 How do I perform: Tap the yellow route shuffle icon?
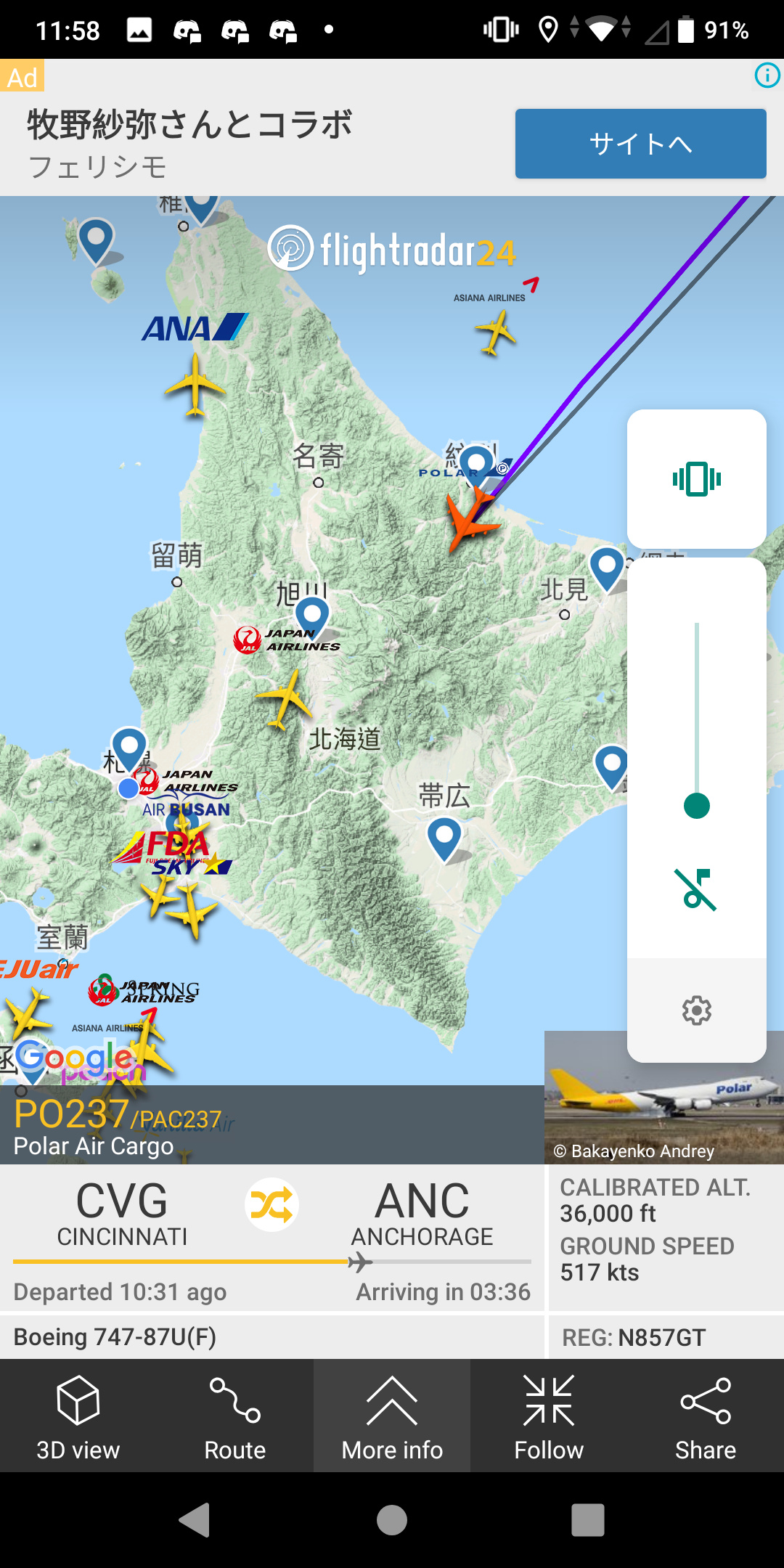(x=271, y=1205)
